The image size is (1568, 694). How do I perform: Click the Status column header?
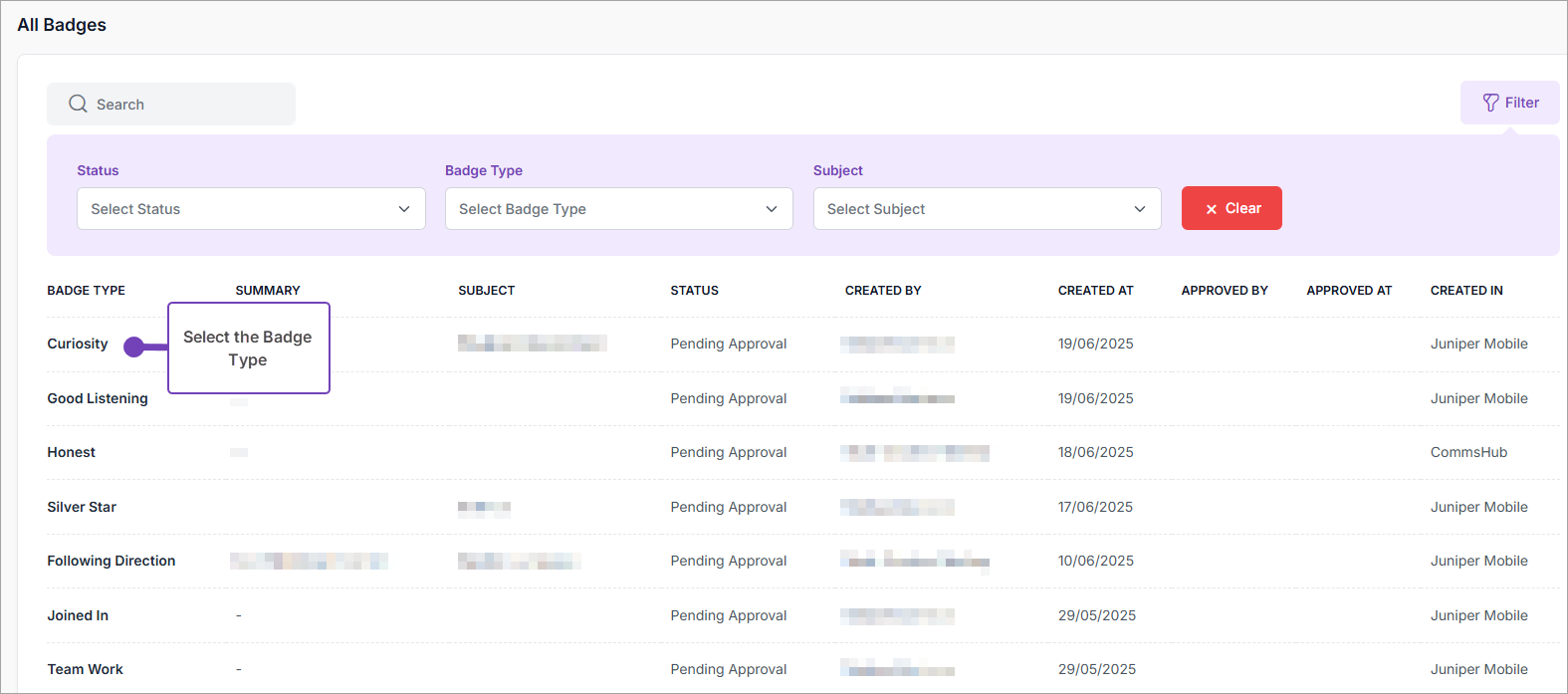click(694, 291)
